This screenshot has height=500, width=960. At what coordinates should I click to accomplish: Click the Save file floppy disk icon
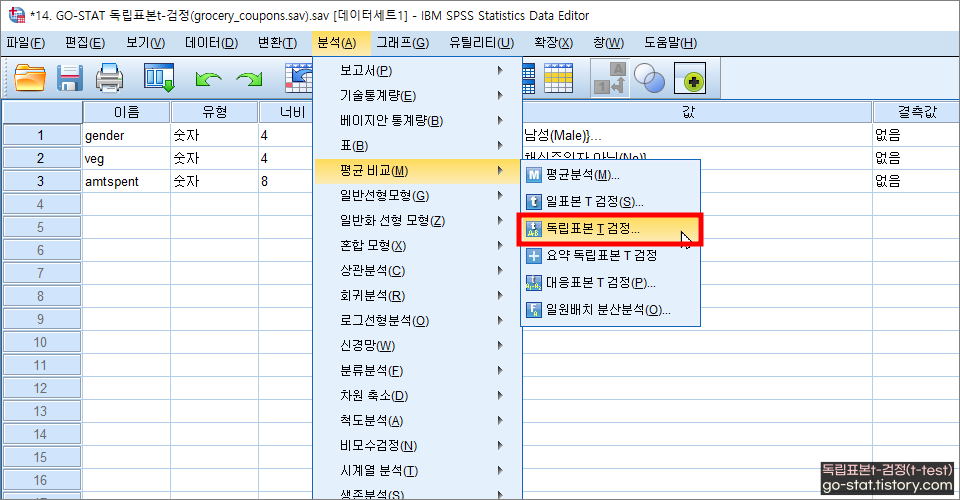[x=70, y=78]
